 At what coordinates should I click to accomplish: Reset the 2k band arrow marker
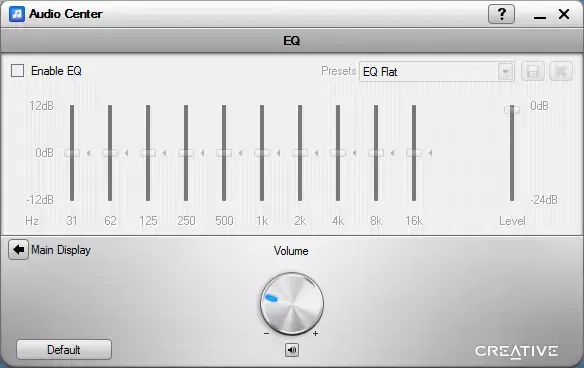pyautogui.click(x=317, y=153)
